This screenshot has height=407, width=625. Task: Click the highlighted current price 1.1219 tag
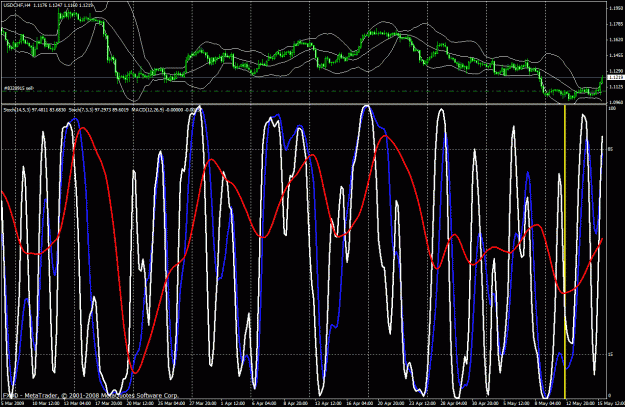(x=615, y=77)
